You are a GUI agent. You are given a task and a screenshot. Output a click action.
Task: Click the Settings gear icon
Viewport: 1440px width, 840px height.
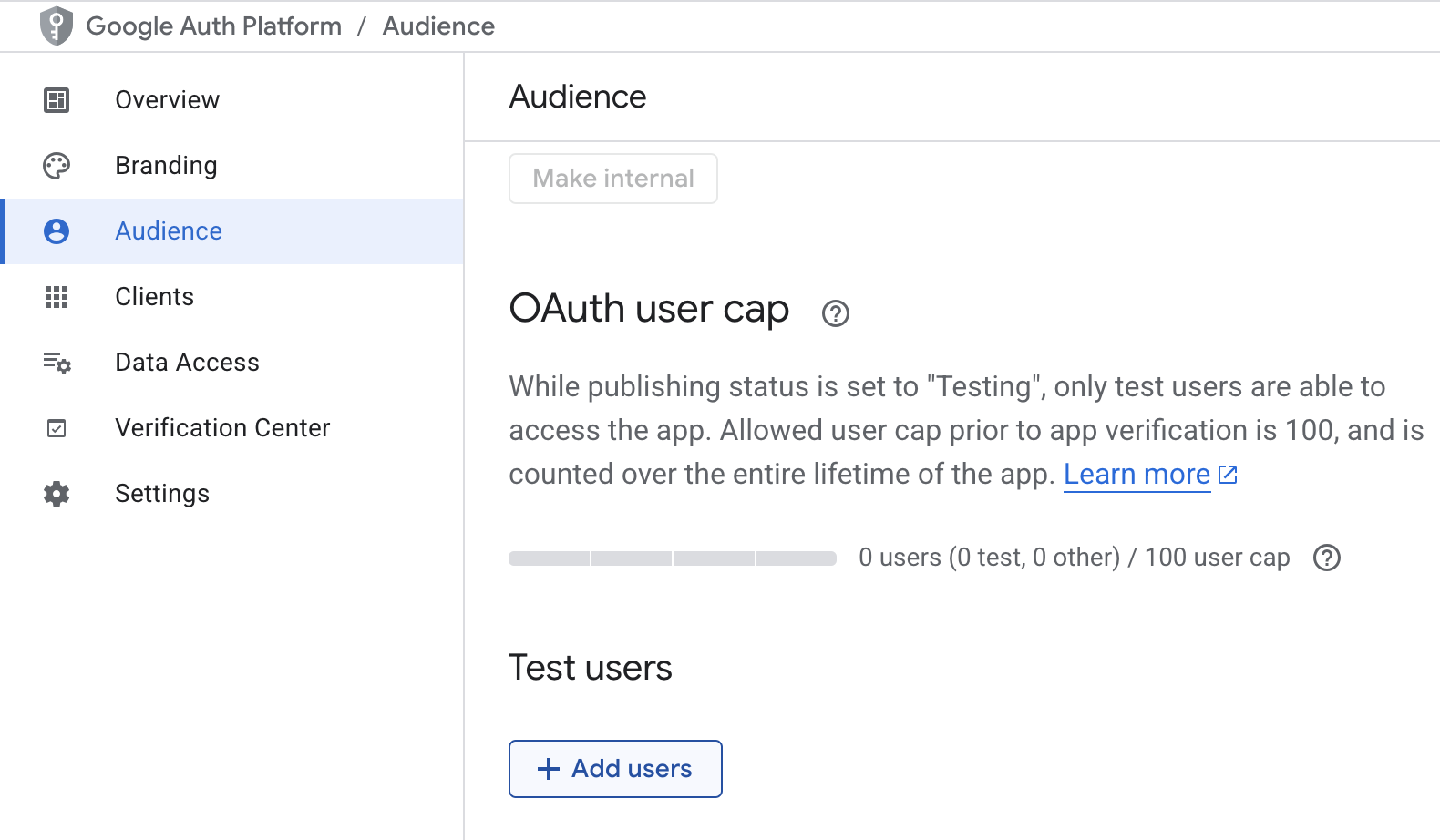click(x=57, y=494)
